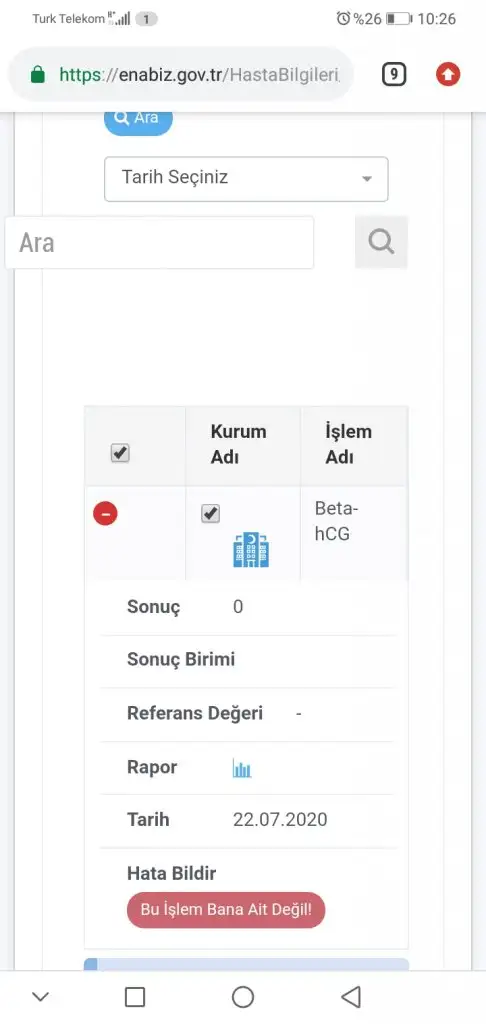Image resolution: width=486 pixels, height=1024 pixels.
Task: Open recent apps square icon
Action: (135, 997)
